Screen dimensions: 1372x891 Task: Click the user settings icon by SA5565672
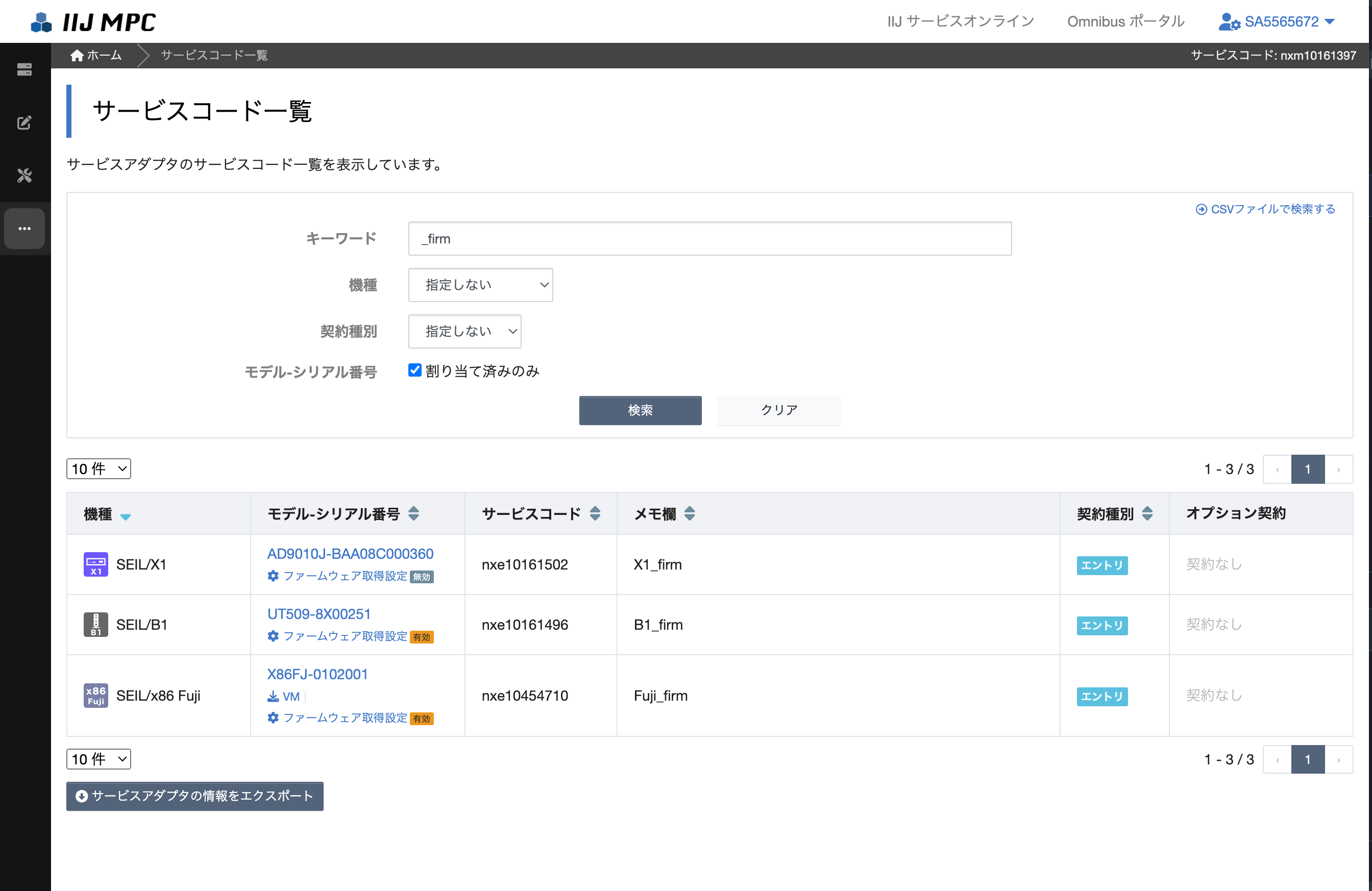pyautogui.click(x=1229, y=22)
